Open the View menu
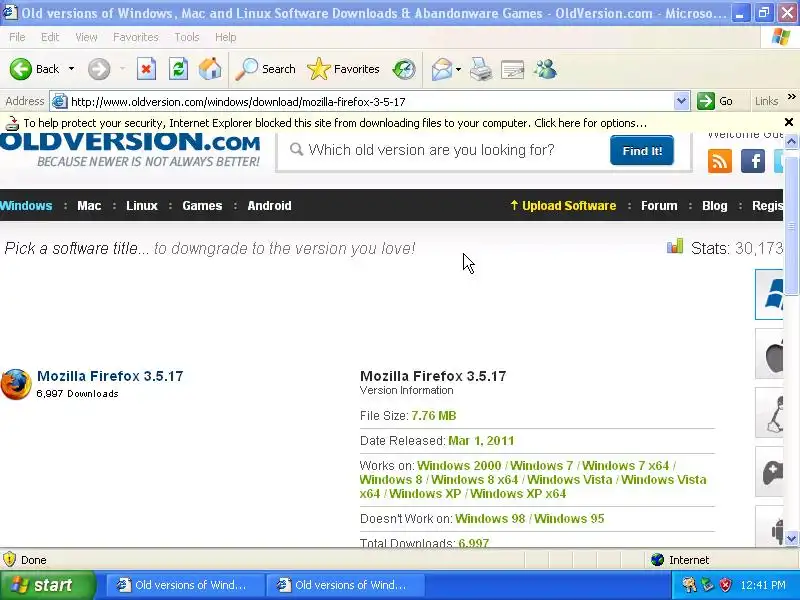Screen dimensions: 800x600 pos(86,37)
